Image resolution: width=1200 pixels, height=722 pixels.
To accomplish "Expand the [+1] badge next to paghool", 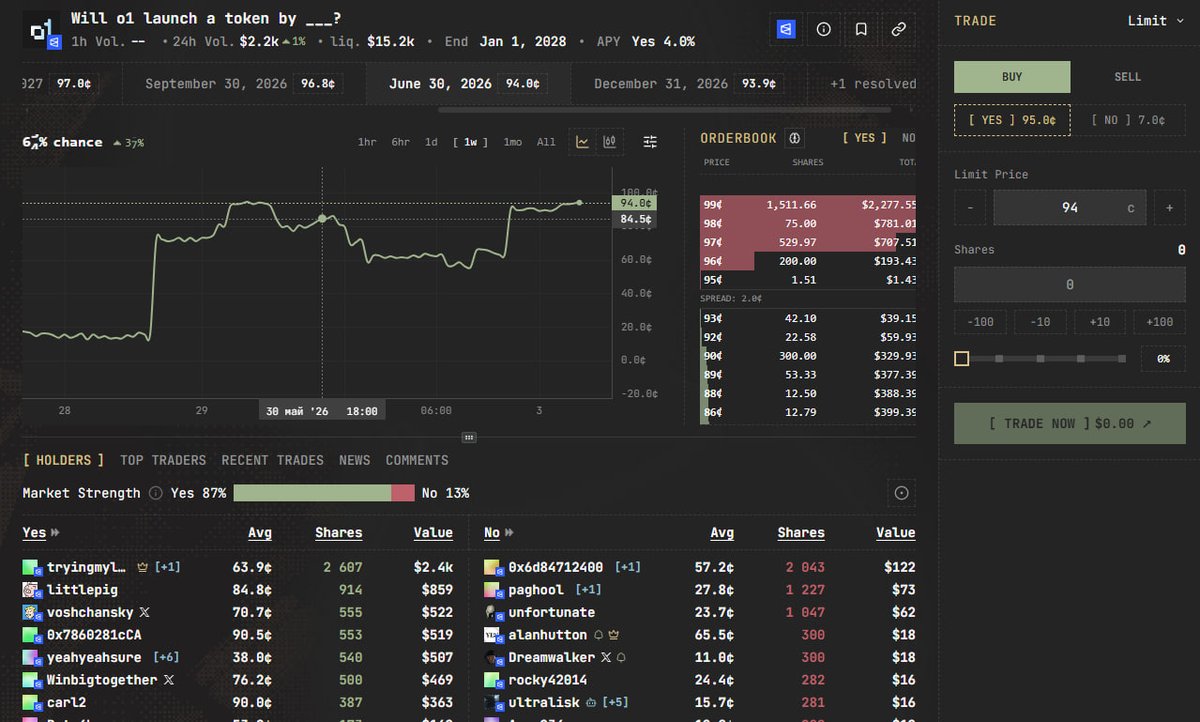I will [x=588, y=590].
